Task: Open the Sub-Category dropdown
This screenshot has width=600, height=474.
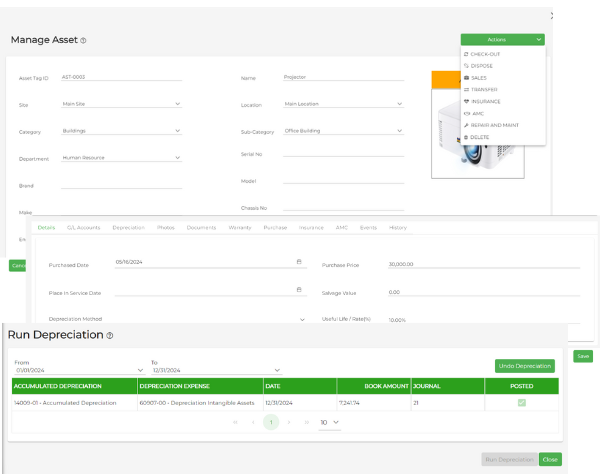Action: tap(399, 130)
